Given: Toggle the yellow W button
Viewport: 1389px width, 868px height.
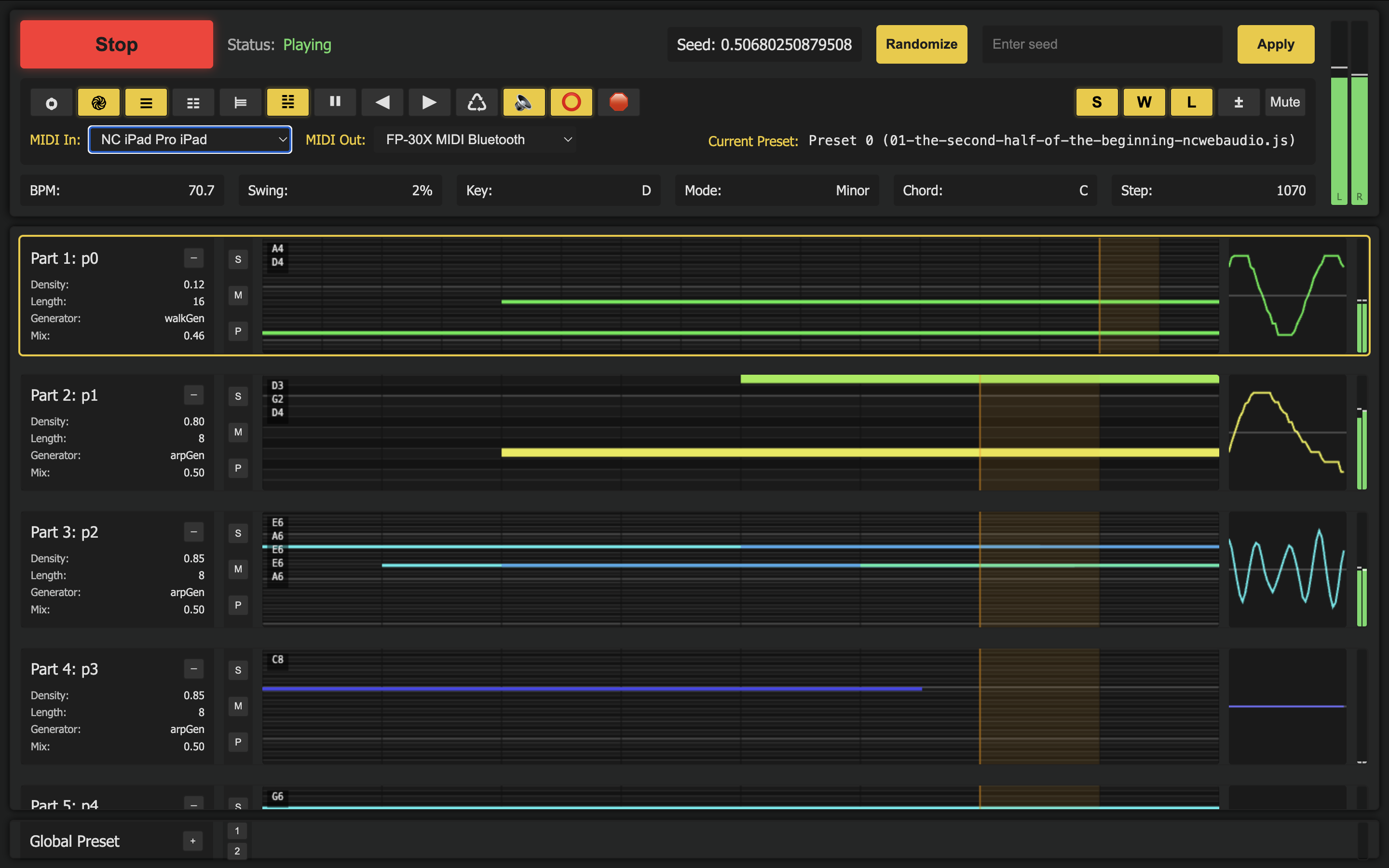Looking at the screenshot, I should 1144,102.
